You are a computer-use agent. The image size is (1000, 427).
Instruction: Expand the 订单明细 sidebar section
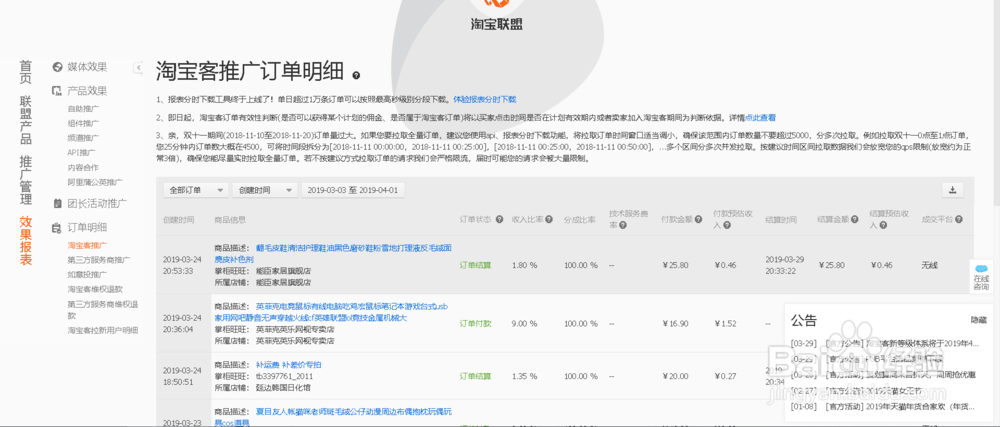tap(87, 228)
